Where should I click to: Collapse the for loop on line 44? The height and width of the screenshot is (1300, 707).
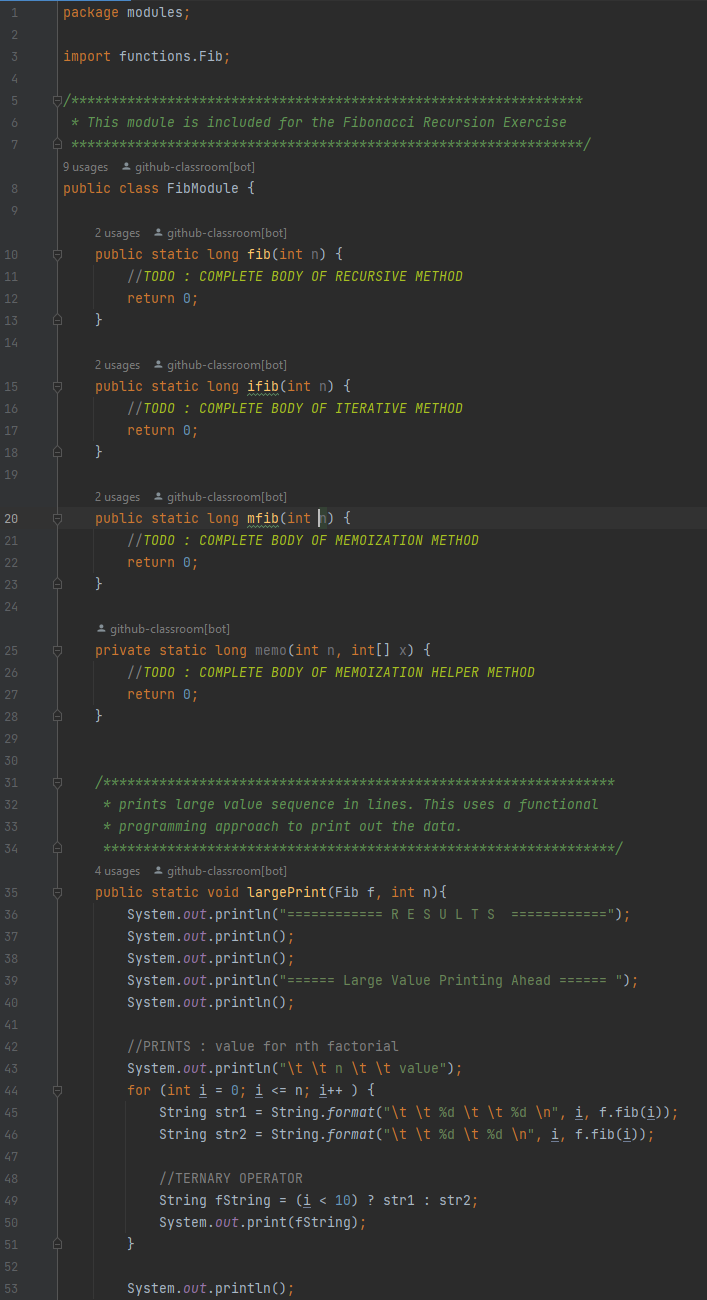57,1090
